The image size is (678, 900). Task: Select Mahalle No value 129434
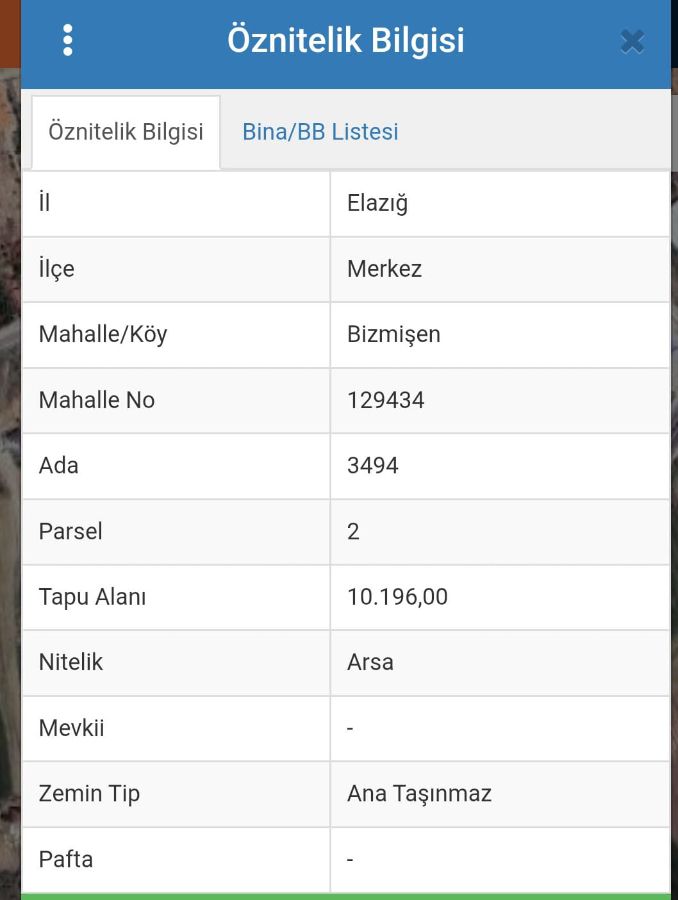(386, 400)
